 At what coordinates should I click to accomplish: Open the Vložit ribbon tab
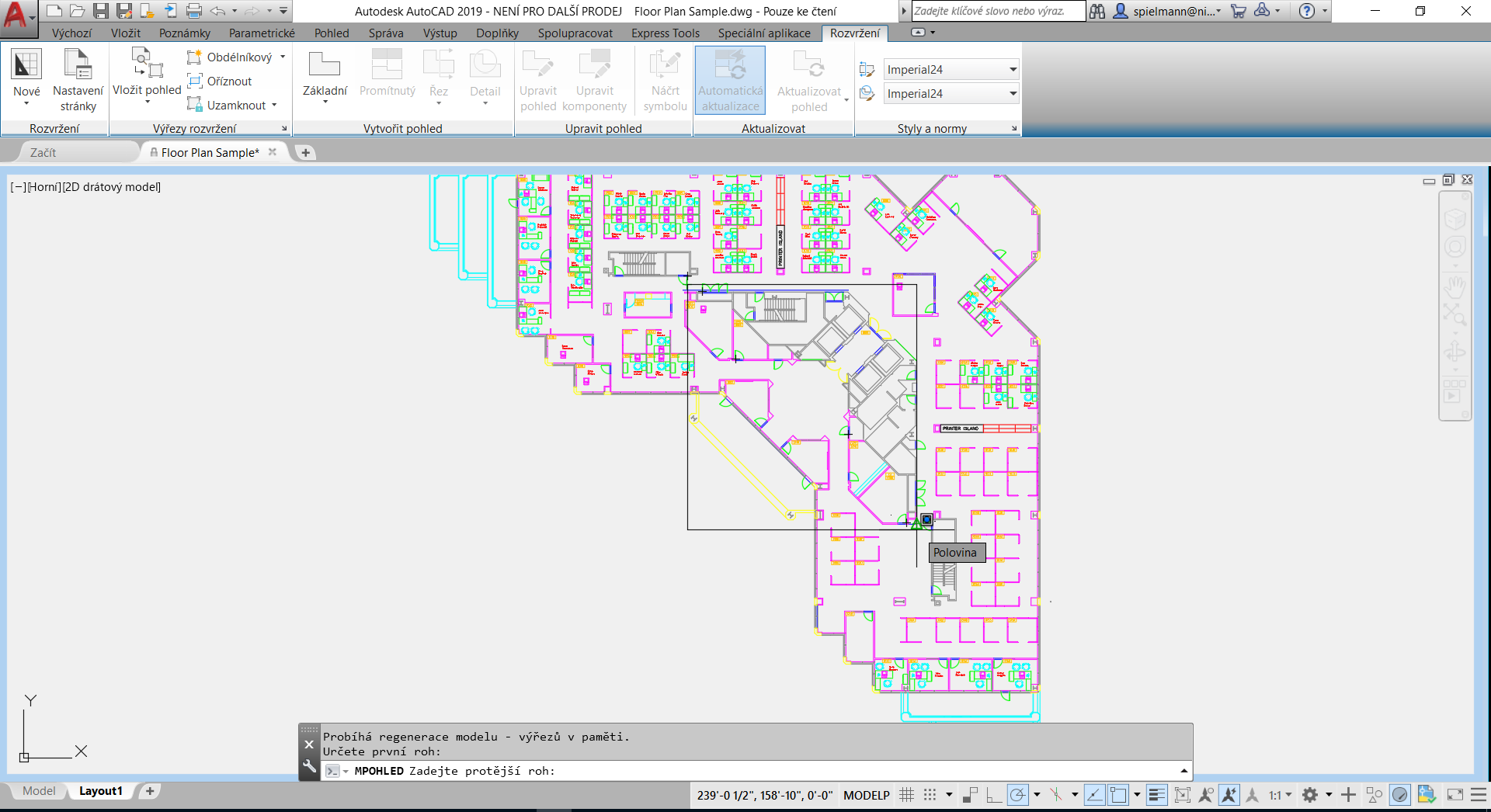pyautogui.click(x=126, y=33)
